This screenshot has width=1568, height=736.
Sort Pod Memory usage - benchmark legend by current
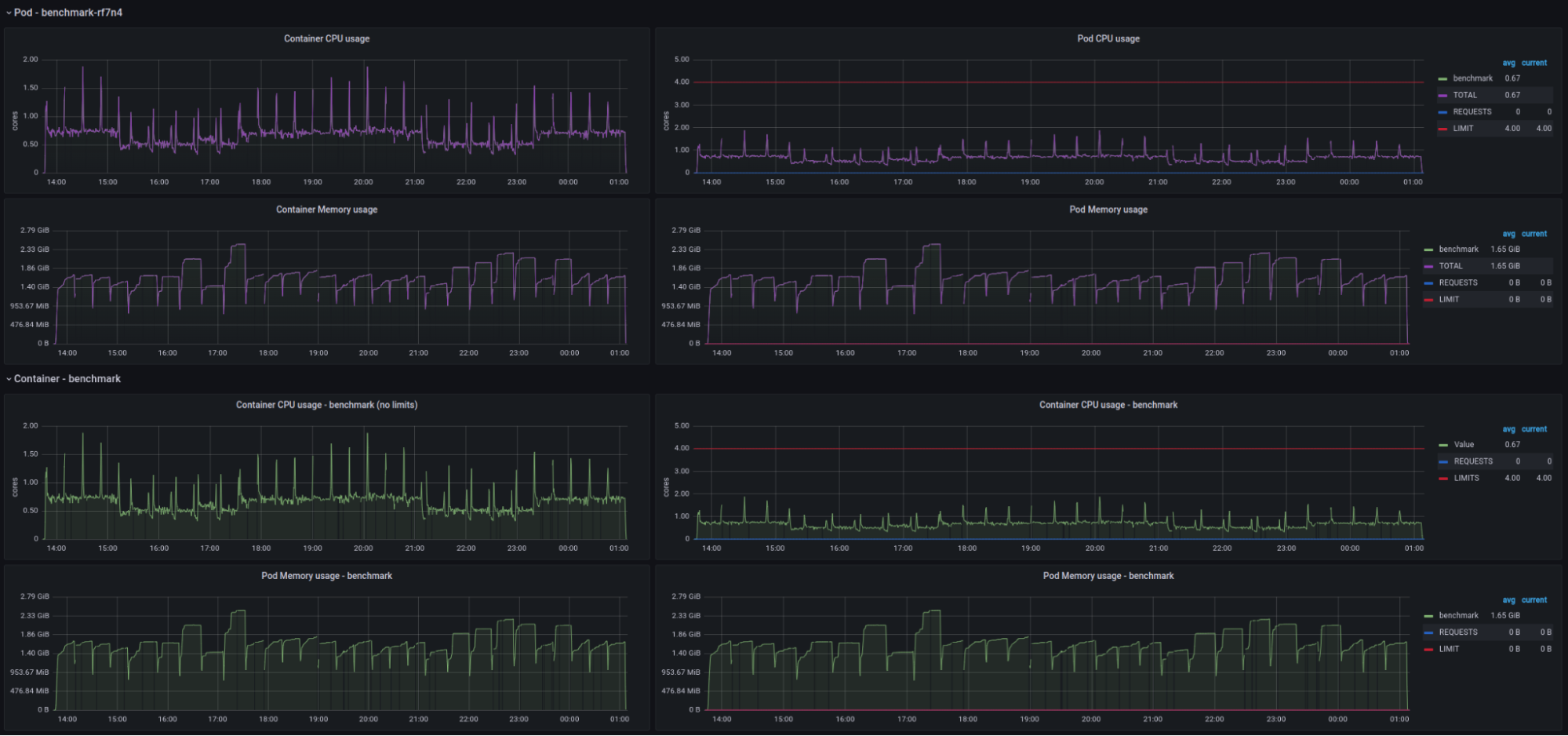pyautogui.click(x=1534, y=600)
